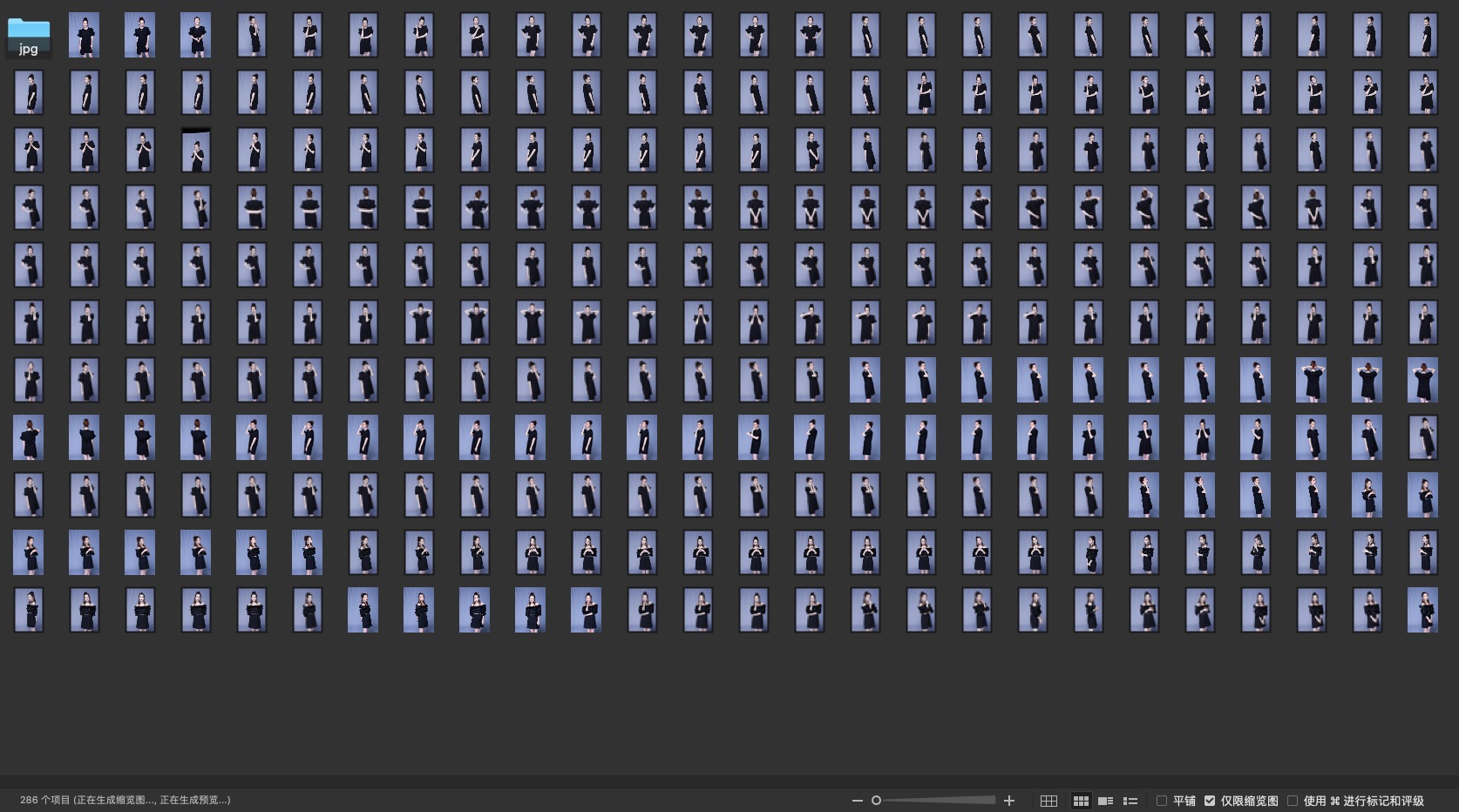Switch to list view icon

[x=1130, y=801]
